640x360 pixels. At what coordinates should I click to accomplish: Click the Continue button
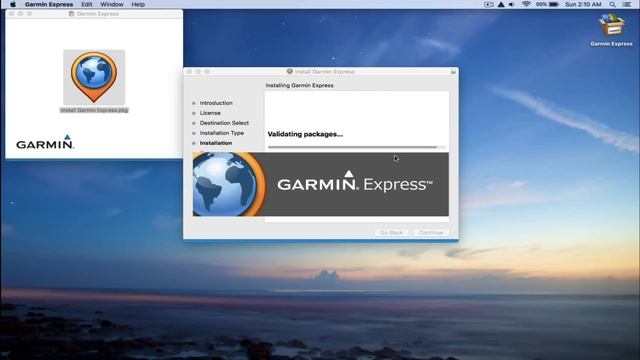(431, 233)
